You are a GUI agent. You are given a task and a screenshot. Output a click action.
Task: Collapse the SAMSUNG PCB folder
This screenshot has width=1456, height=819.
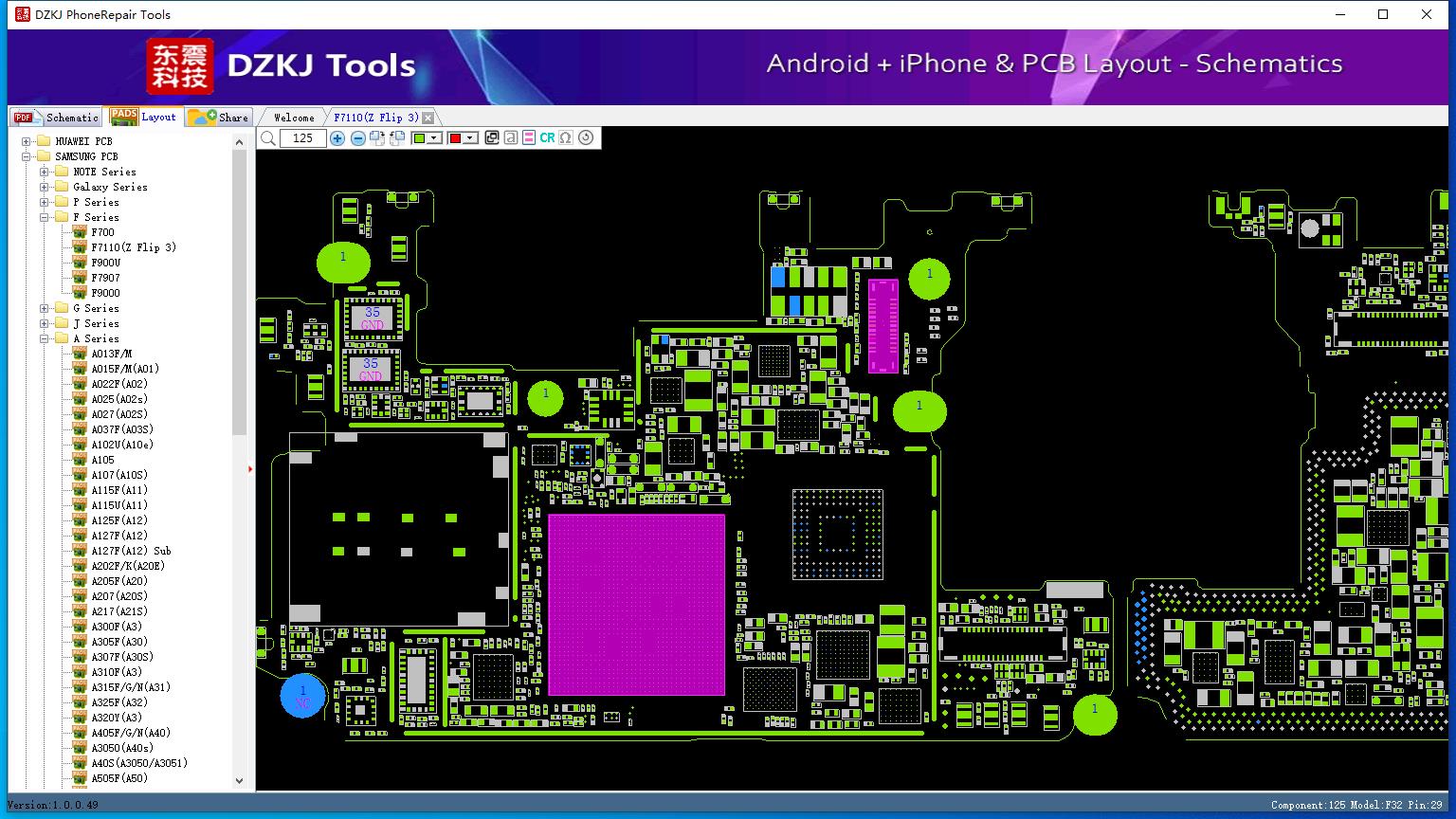27,156
